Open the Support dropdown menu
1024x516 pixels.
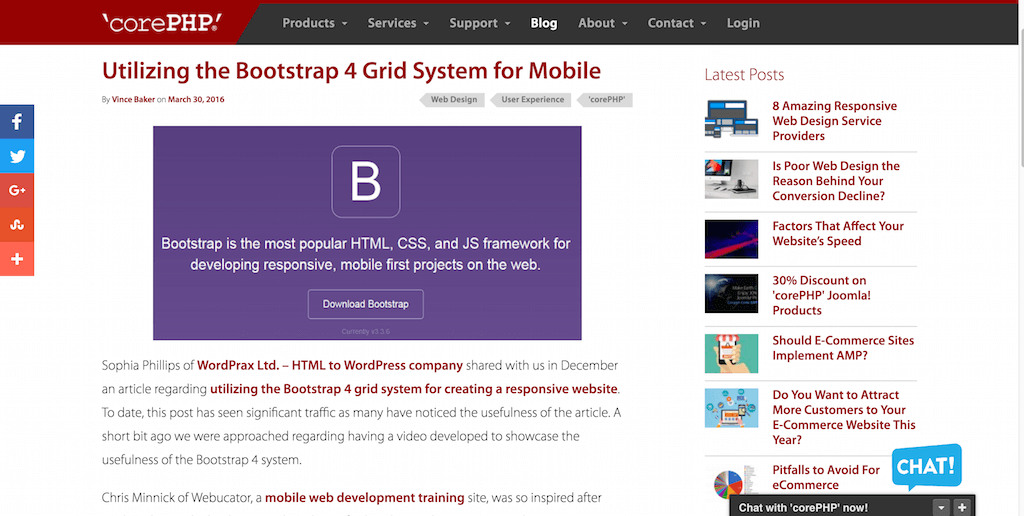[x=480, y=23]
